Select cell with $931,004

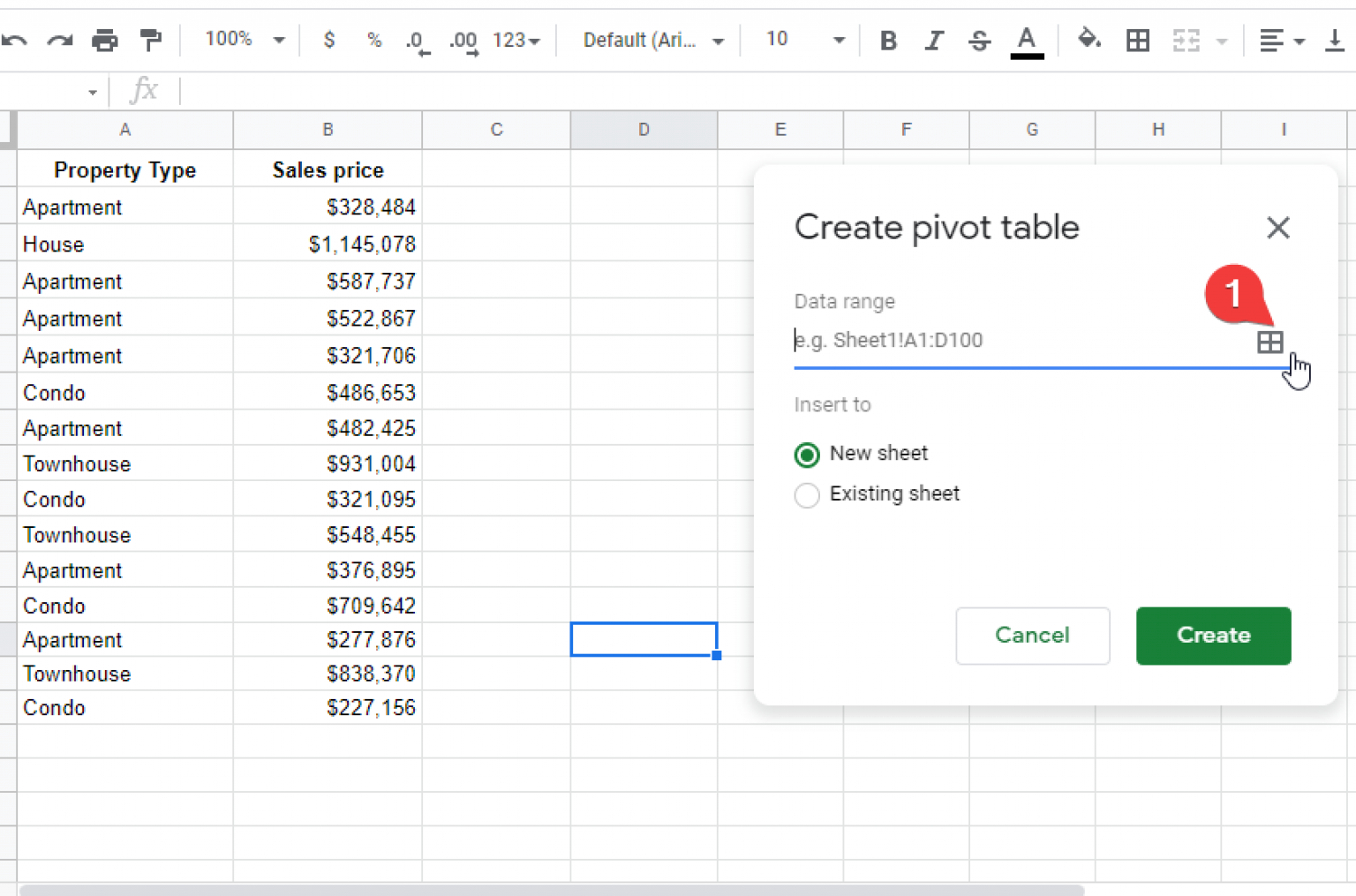tap(328, 463)
